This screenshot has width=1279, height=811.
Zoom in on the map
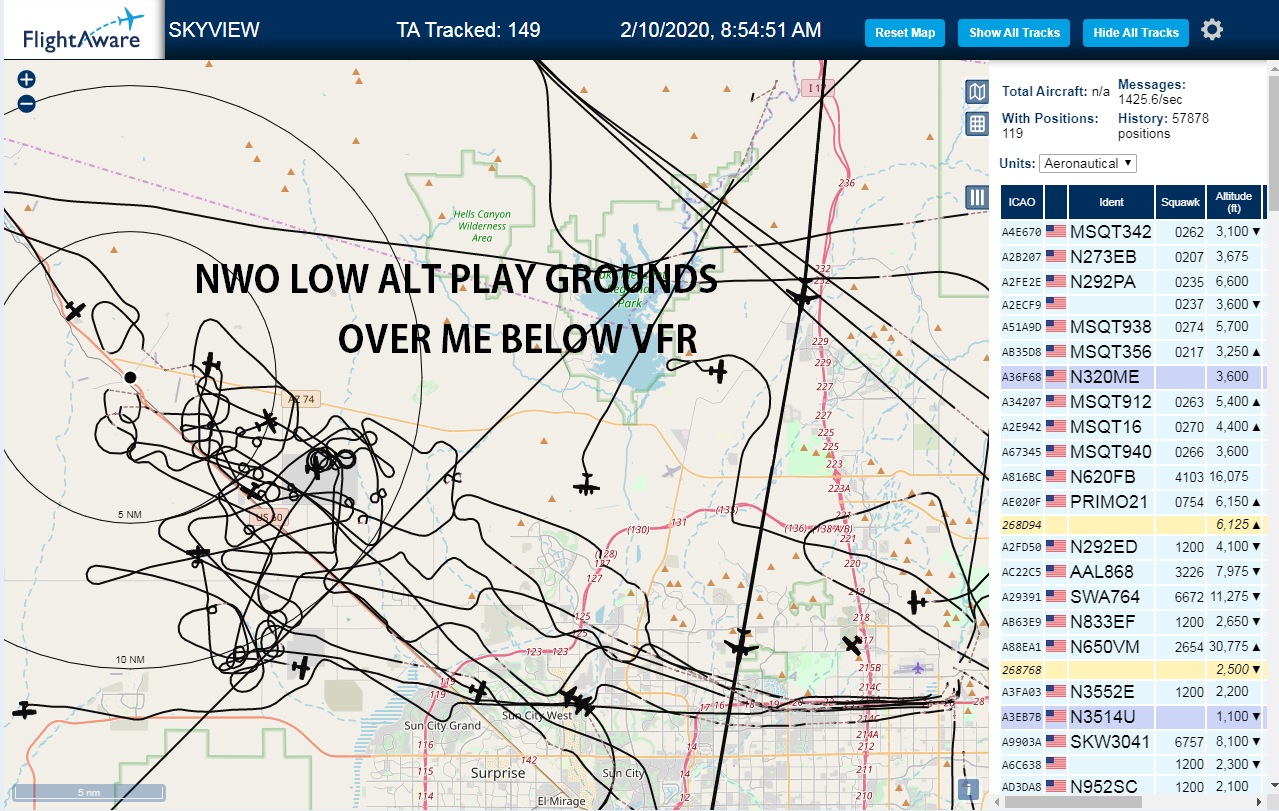(x=27, y=79)
